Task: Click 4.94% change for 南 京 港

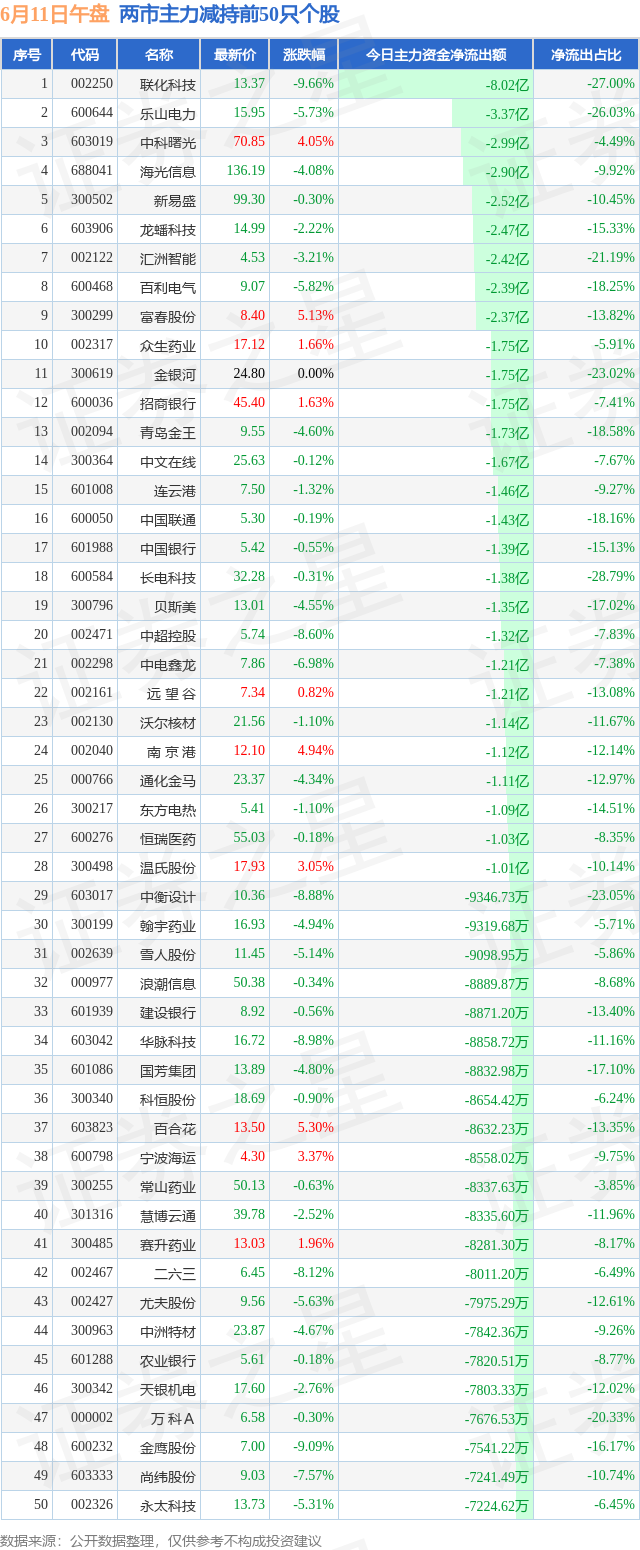Action: point(316,751)
